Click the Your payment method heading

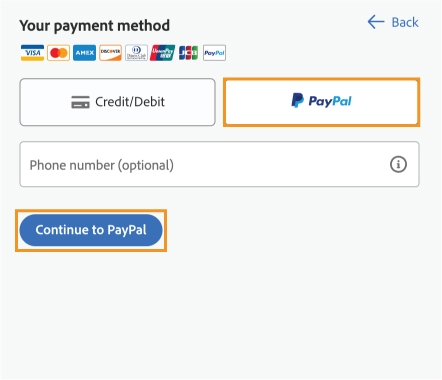(95, 26)
